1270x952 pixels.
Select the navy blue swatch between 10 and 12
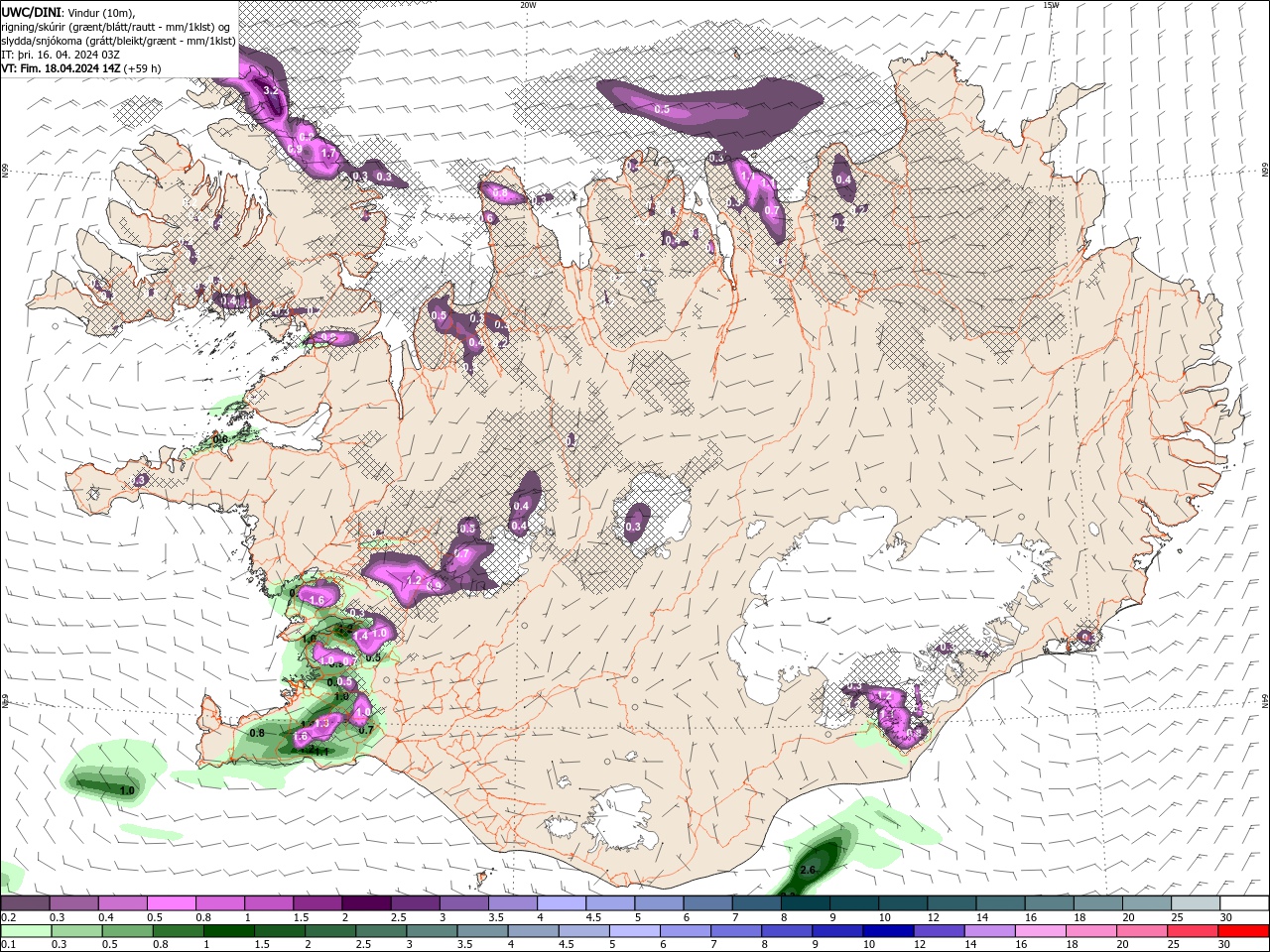coord(888,931)
